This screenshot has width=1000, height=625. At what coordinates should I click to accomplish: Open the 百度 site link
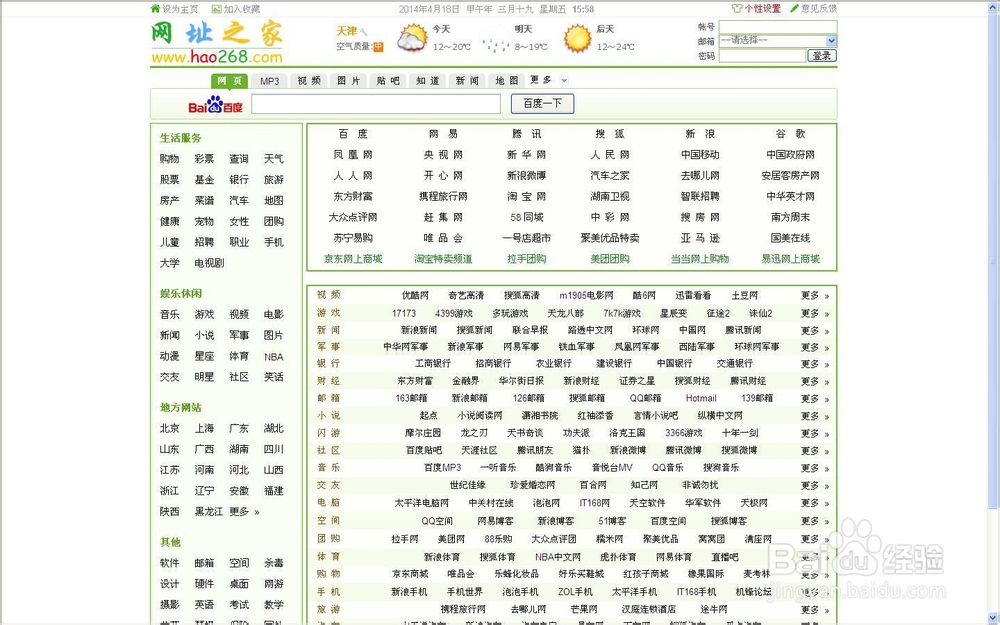(x=353, y=134)
